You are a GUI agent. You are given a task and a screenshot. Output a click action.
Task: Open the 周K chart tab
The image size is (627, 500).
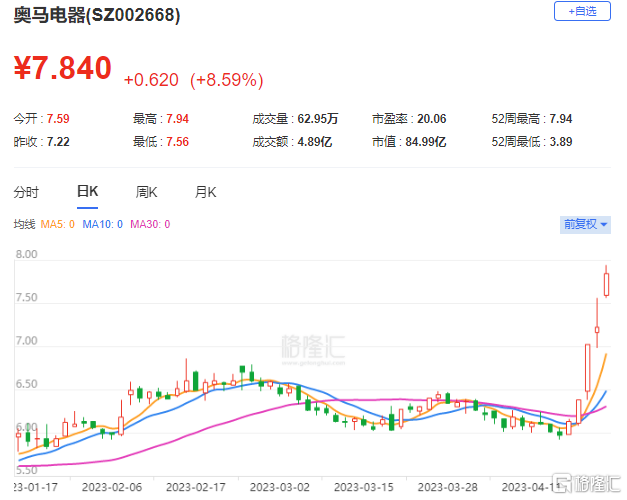(146, 192)
